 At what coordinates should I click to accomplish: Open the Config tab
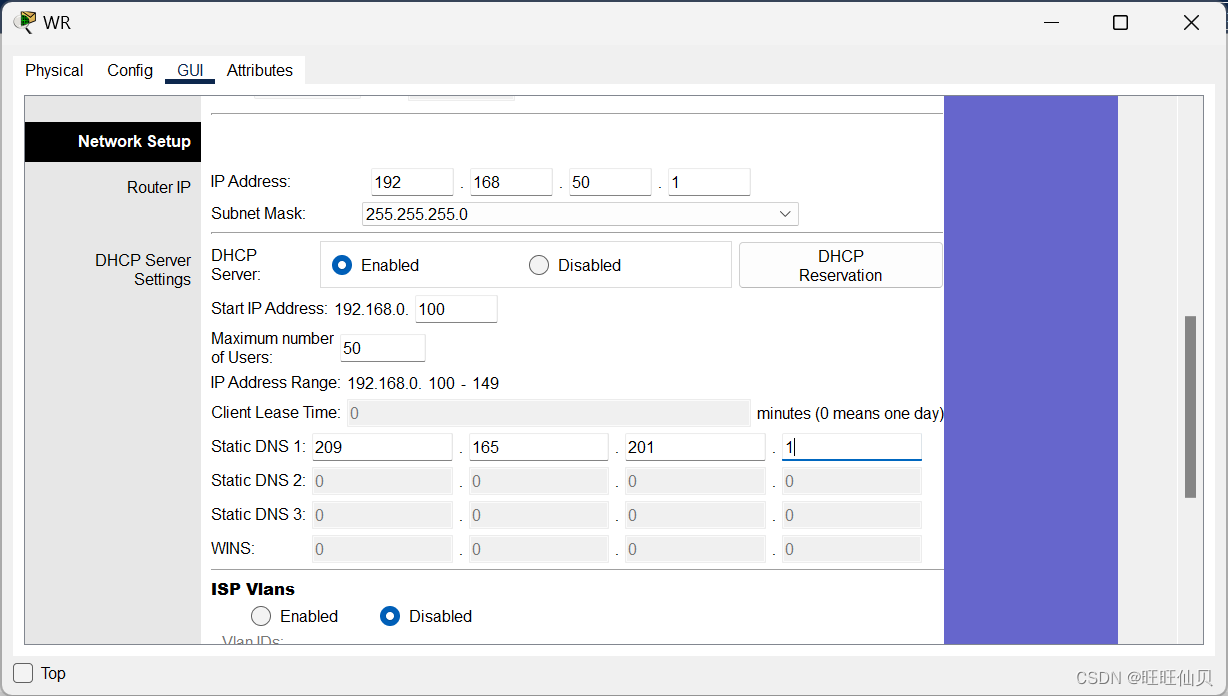pos(130,70)
